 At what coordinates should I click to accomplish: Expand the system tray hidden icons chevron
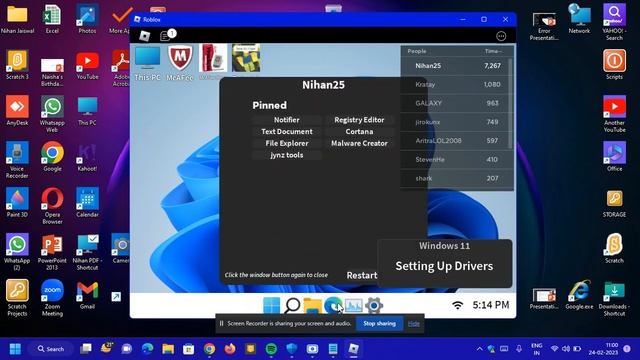(x=480, y=349)
